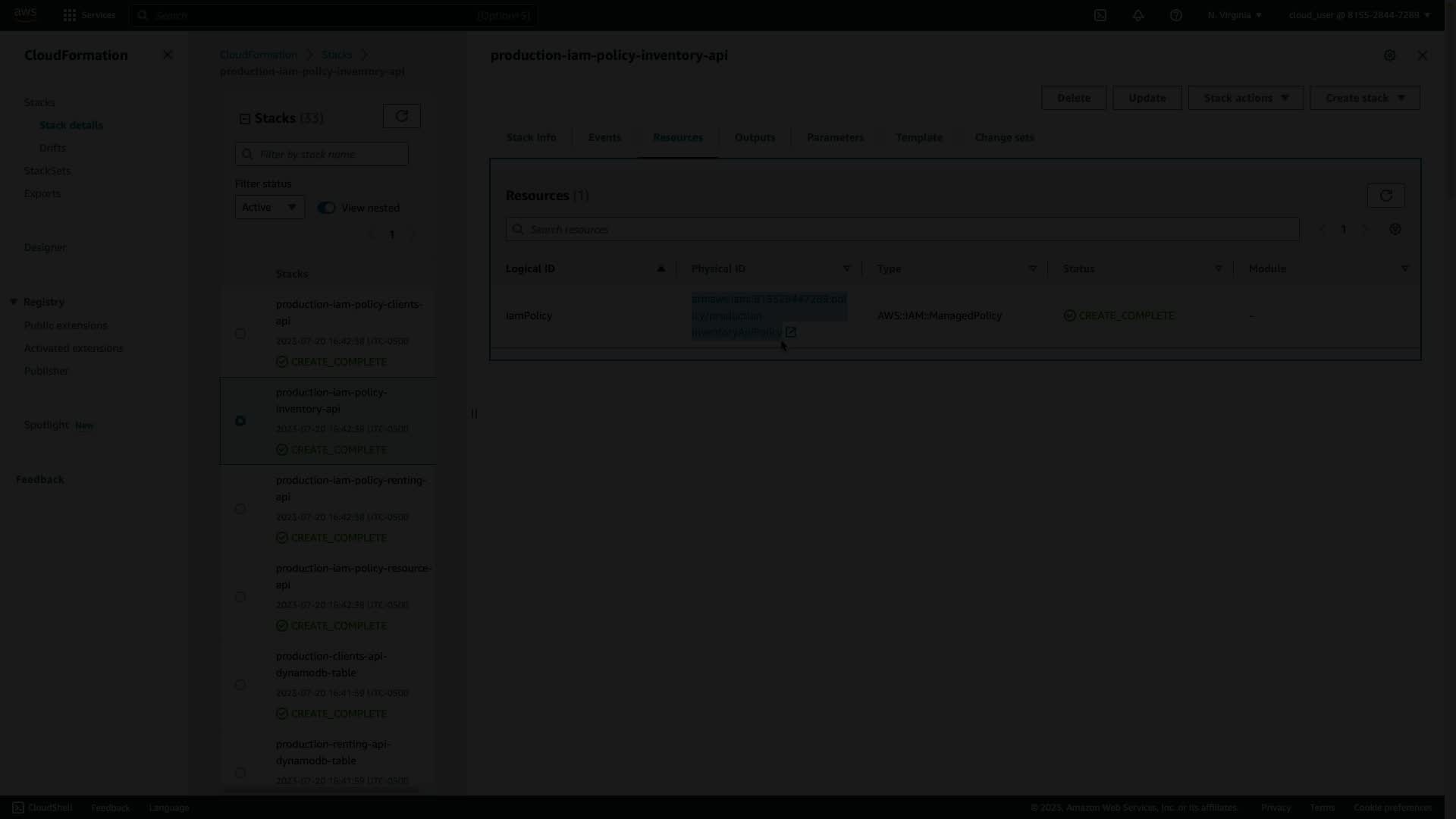Switch to the Events tab
1456x819 pixels.
tap(604, 137)
